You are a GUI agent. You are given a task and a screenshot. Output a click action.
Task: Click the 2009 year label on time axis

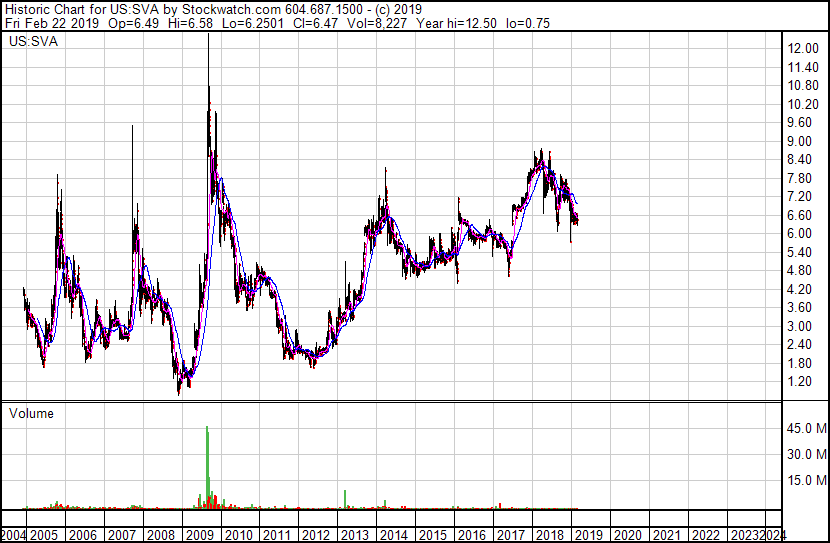pos(200,535)
